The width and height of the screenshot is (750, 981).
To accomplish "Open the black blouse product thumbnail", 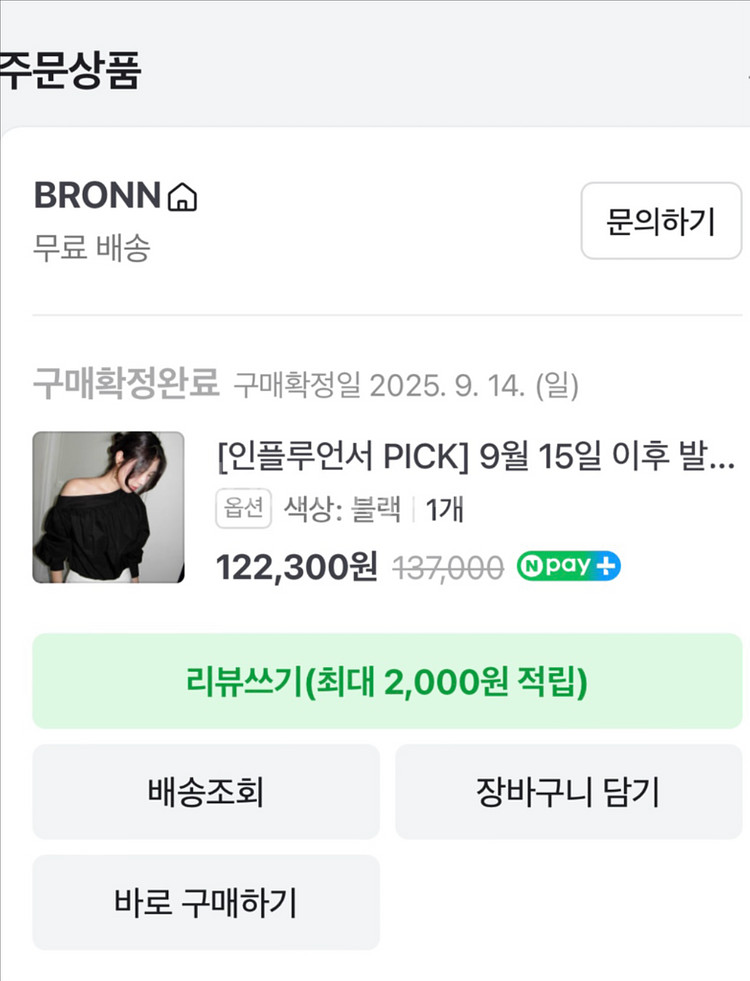I will [x=108, y=507].
